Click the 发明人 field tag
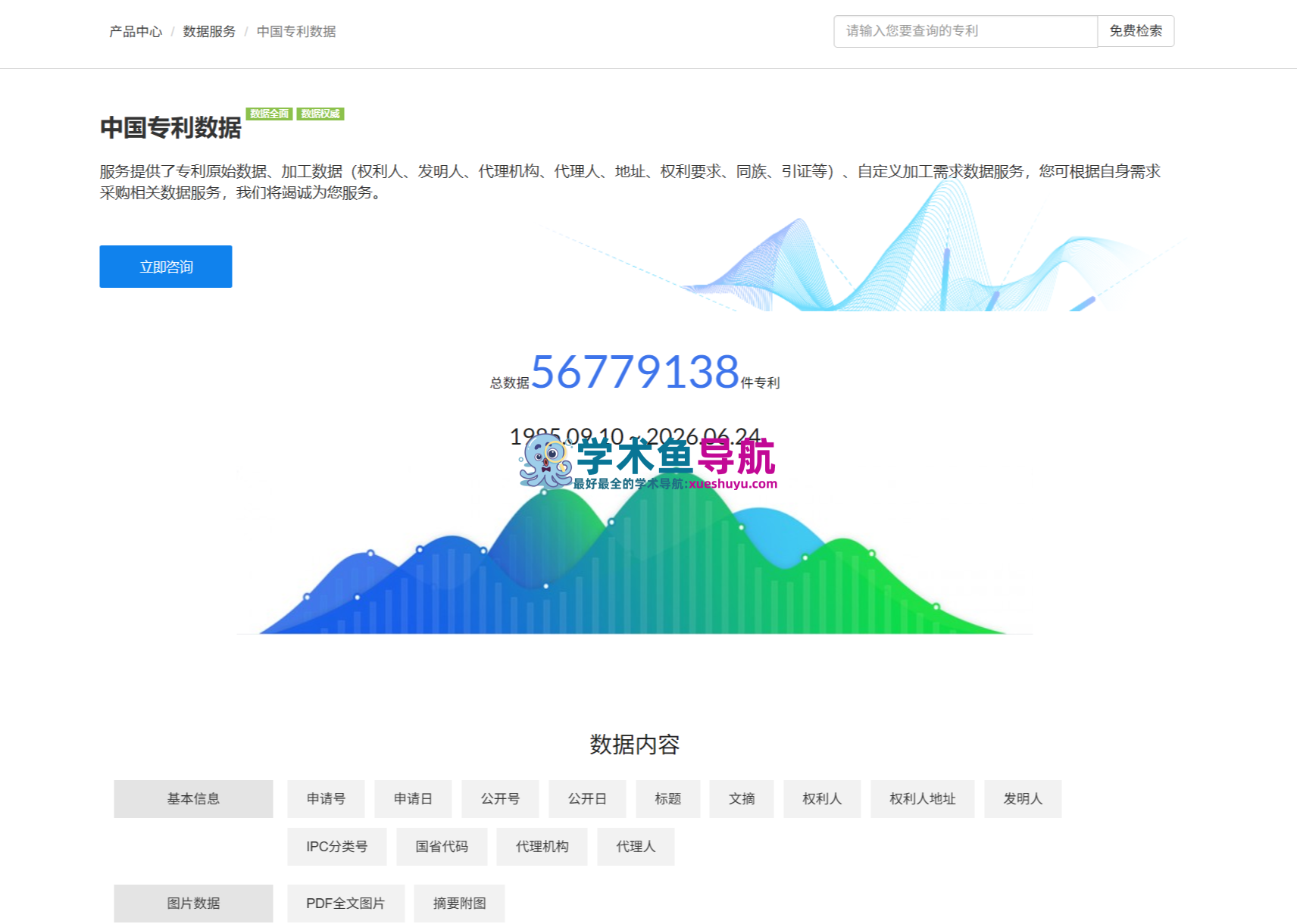Viewport: 1297px width, 924px height. tap(1023, 798)
